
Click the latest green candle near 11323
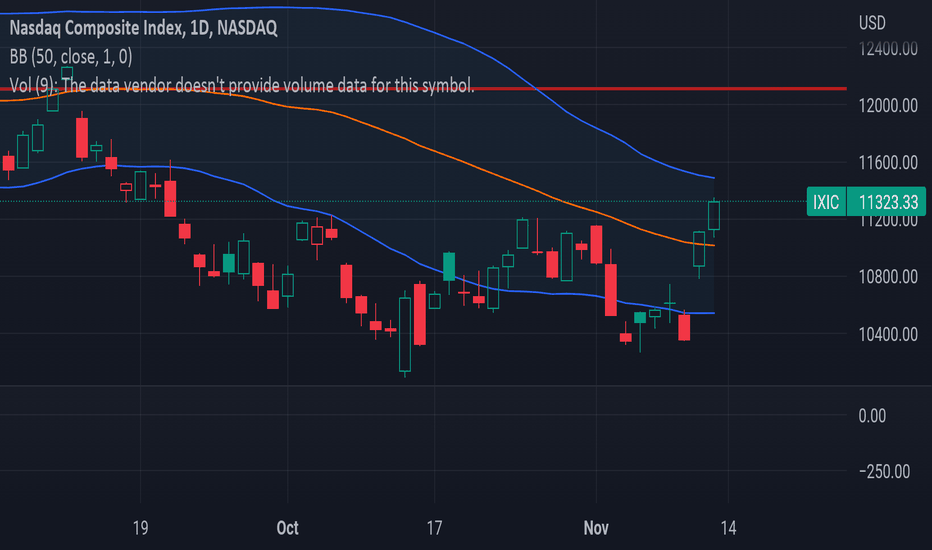point(714,215)
